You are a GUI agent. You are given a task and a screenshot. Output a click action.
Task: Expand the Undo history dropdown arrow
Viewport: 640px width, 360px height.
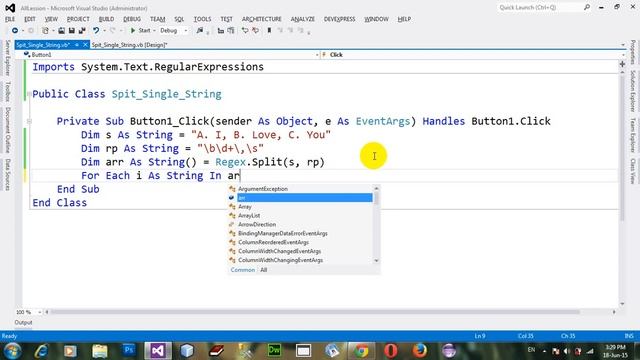click(x=104, y=31)
